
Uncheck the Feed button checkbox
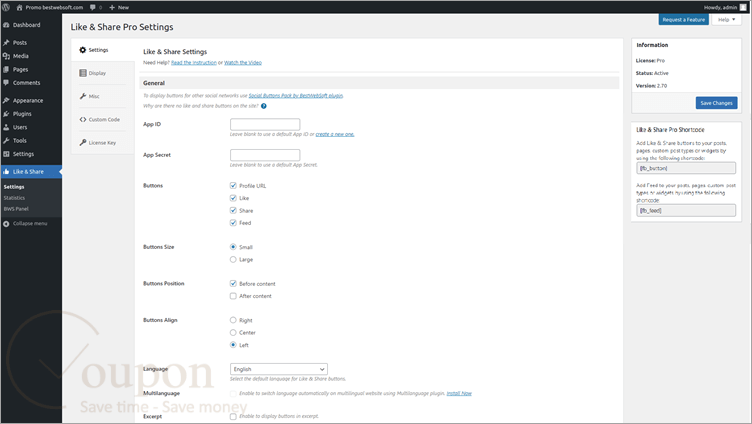[x=233, y=223]
